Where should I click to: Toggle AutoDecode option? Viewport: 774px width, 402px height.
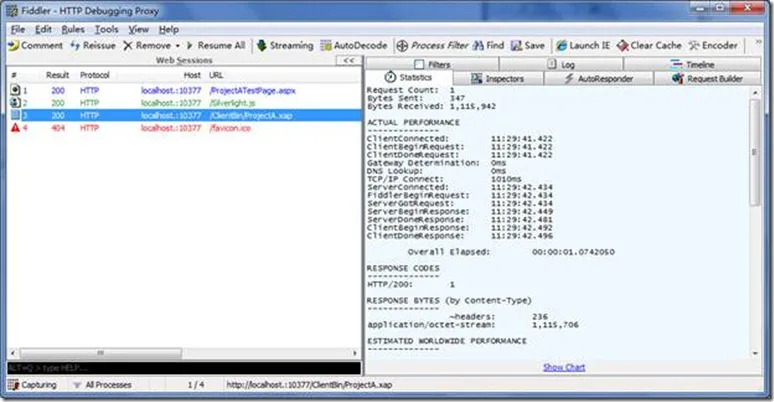pyautogui.click(x=353, y=45)
